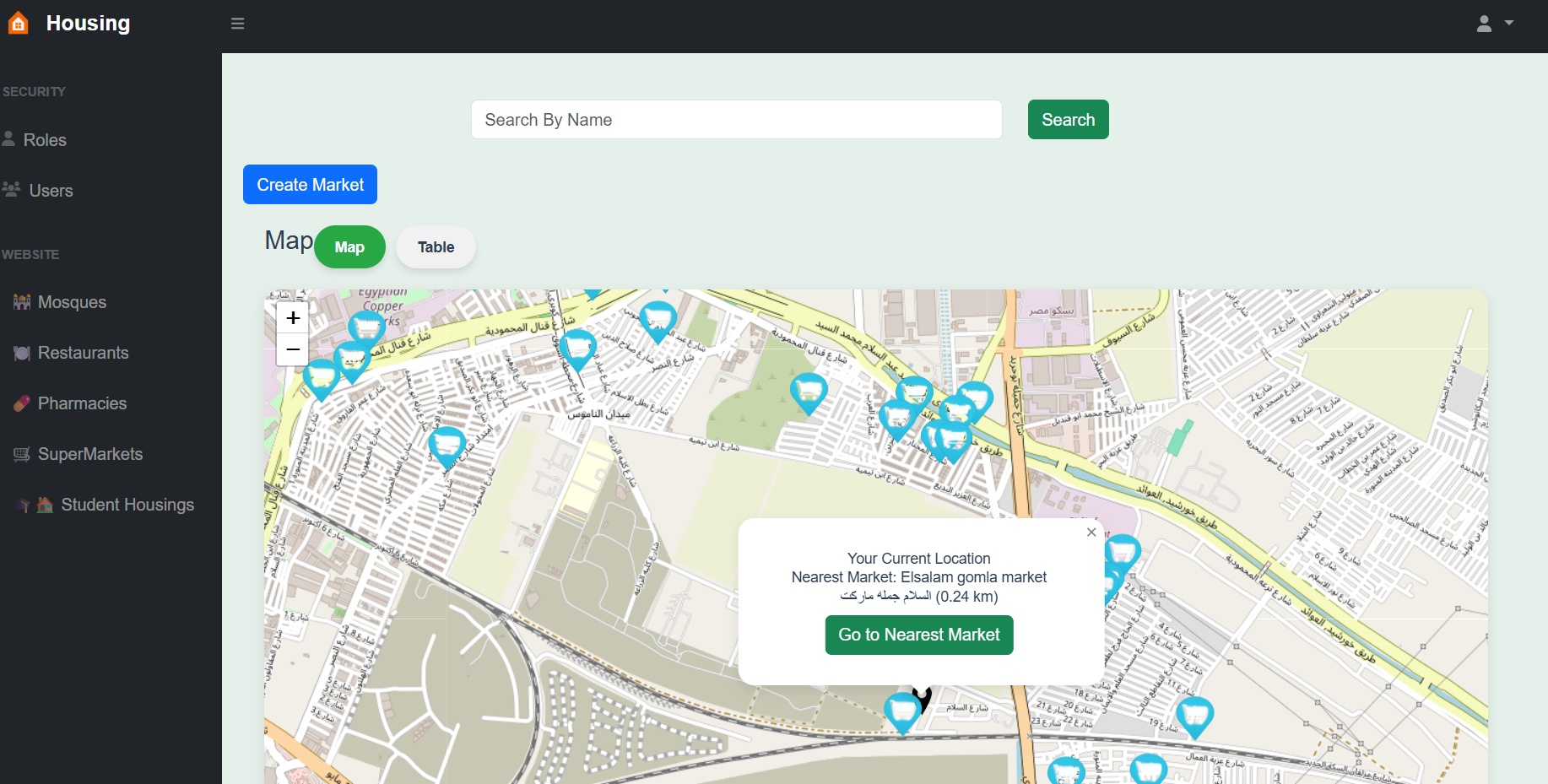Click the Create Market button
The image size is (1548, 784).
pos(310,185)
